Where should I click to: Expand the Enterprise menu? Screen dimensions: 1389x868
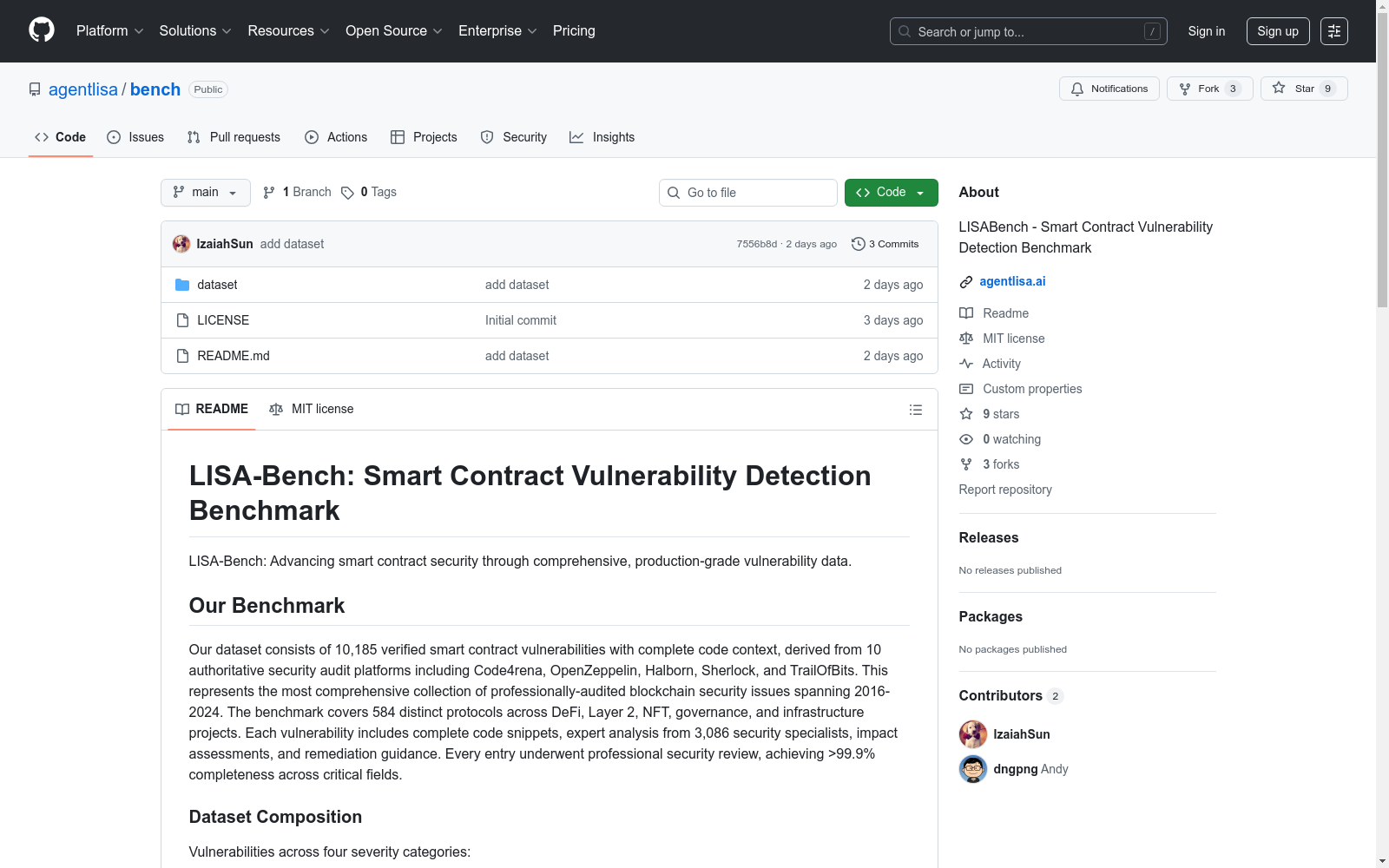click(x=497, y=31)
